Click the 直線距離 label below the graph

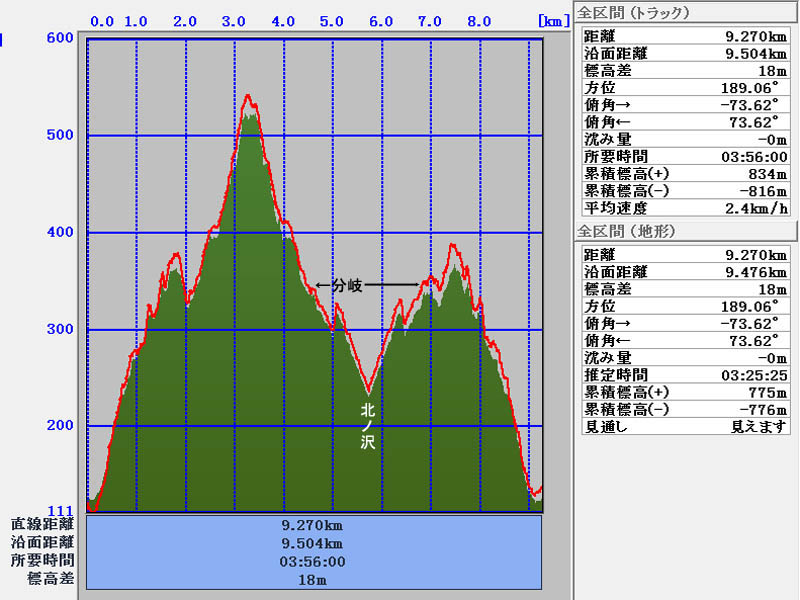42,523
